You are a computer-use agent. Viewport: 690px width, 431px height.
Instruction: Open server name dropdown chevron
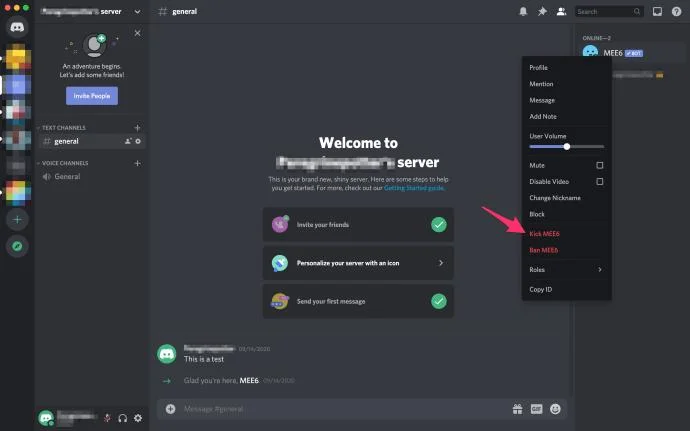tap(137, 12)
